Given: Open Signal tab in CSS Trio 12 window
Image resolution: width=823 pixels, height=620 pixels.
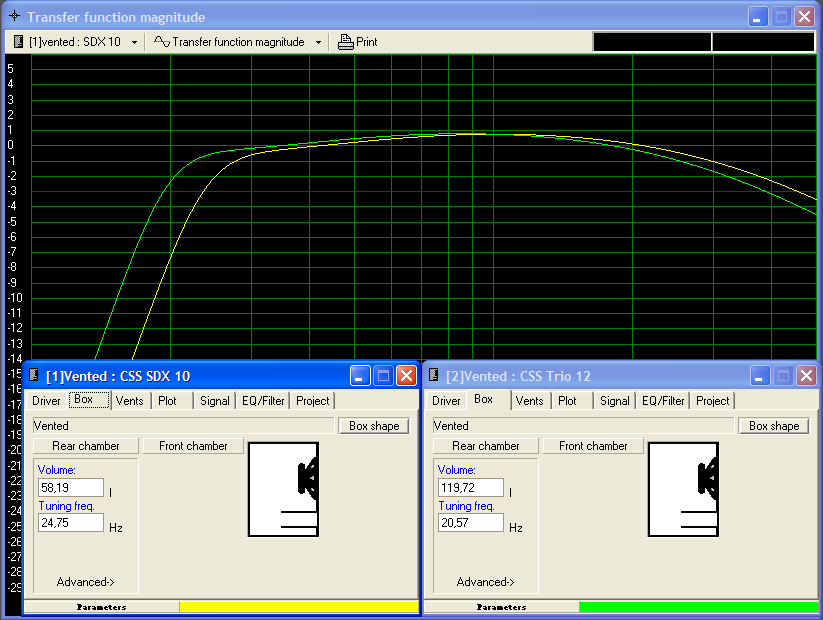Looking at the screenshot, I should pos(615,401).
